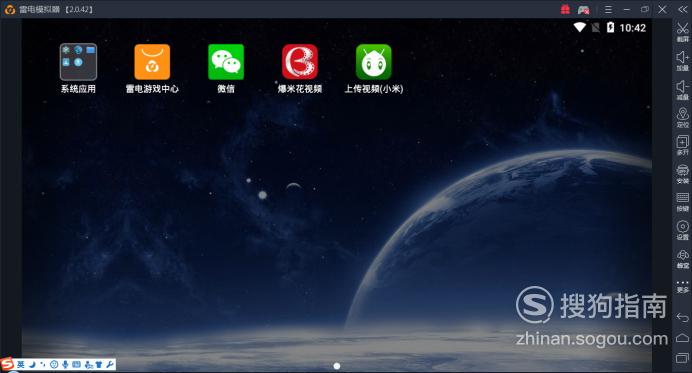
Task: Open the emulator hamburger menu
Action: point(608,9)
